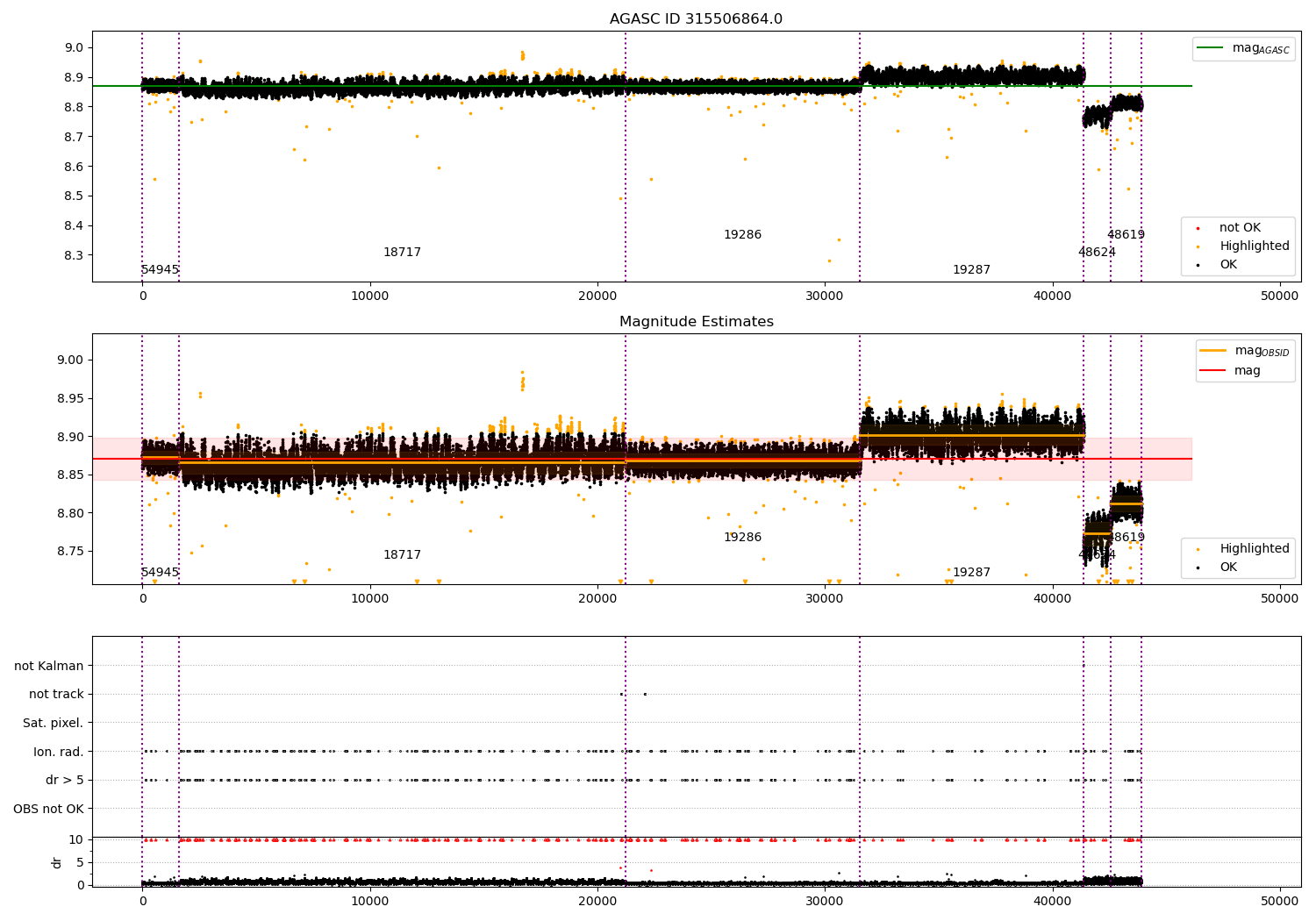
Task: Click the 'not track' row label
Action: click(56, 695)
